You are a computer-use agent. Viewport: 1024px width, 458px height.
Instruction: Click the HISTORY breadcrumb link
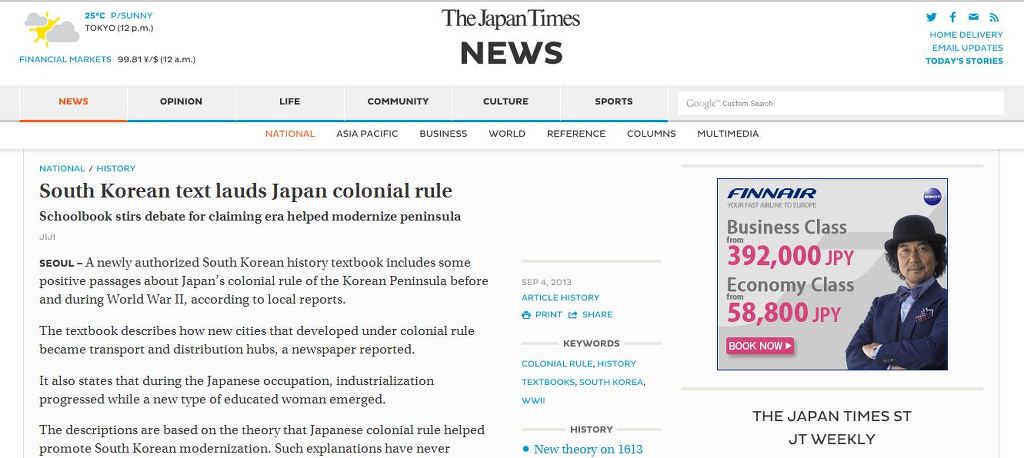click(116, 169)
